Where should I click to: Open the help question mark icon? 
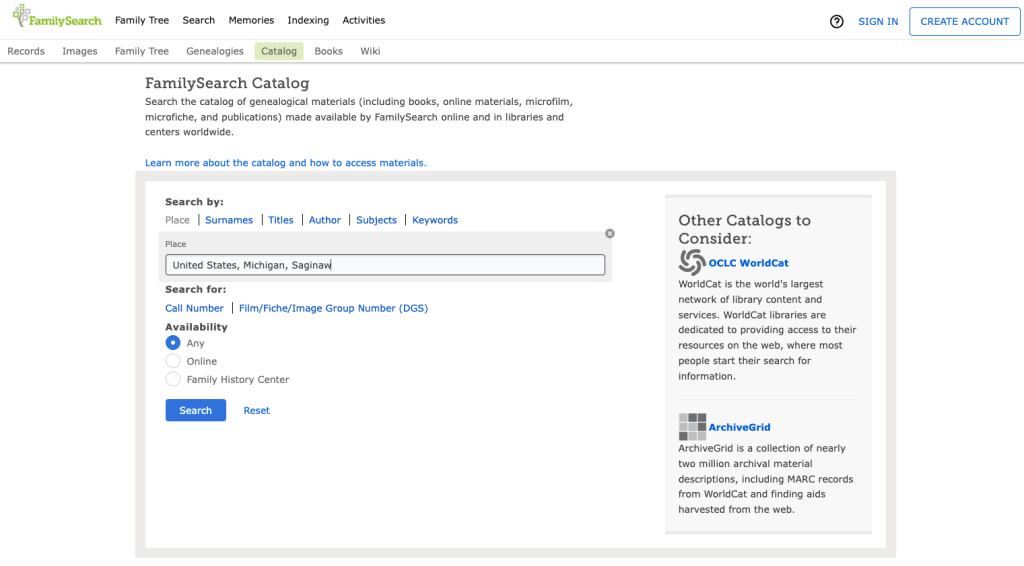pyautogui.click(x=837, y=21)
